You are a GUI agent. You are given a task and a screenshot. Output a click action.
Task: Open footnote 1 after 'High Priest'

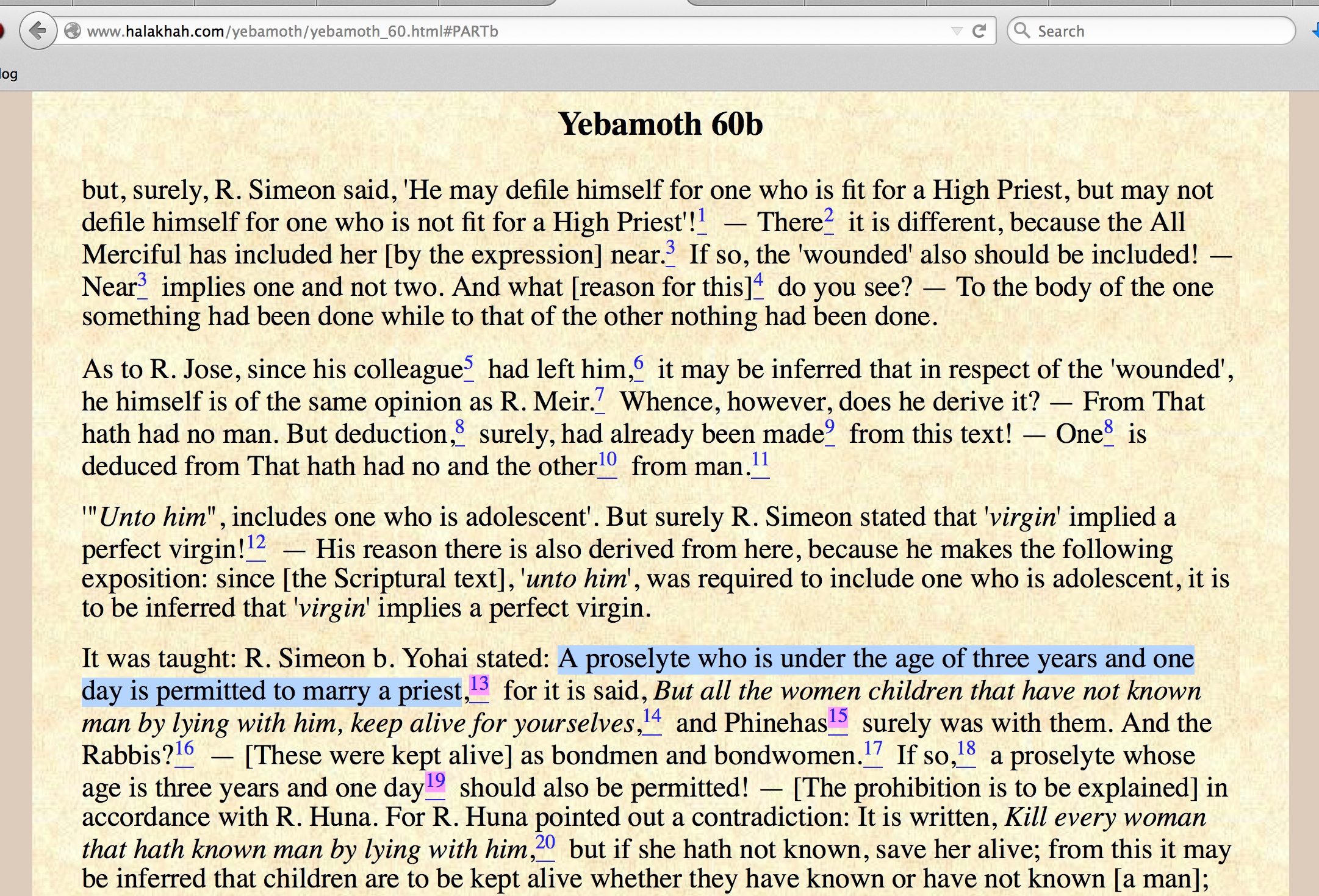click(702, 217)
